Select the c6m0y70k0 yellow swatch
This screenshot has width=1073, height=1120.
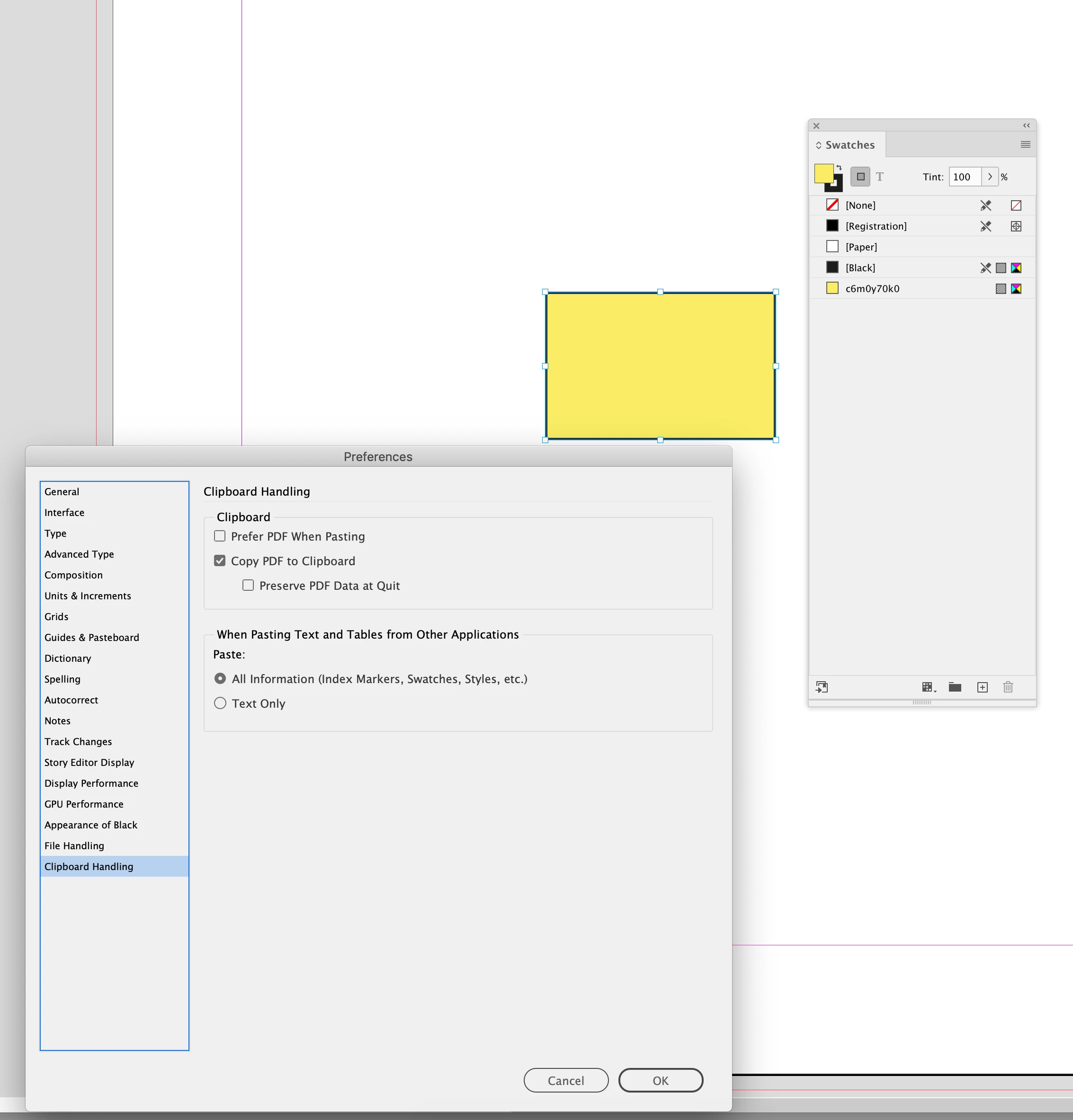click(872, 289)
